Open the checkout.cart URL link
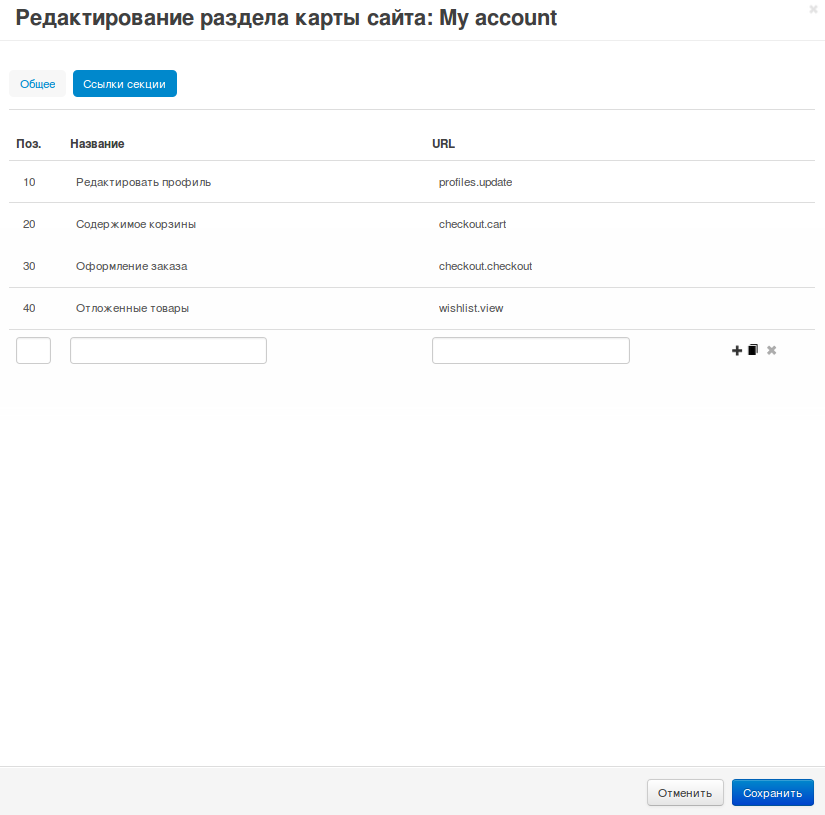825x815 pixels. (x=472, y=224)
